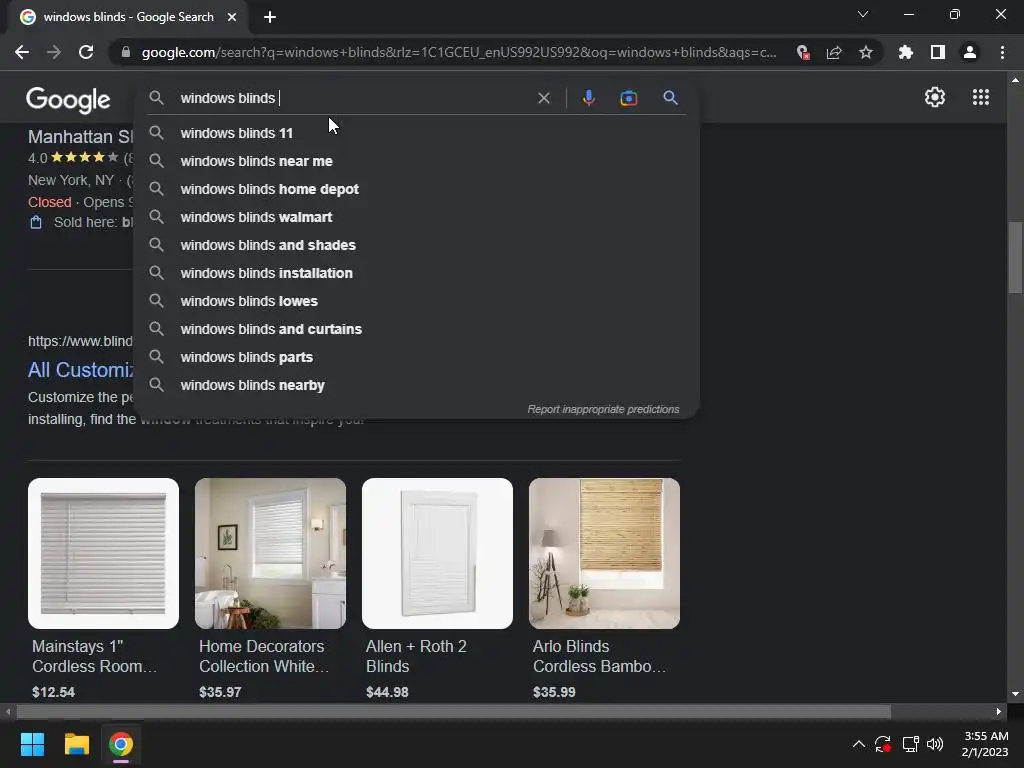
Task: Clear the search box text
Action: (543, 98)
